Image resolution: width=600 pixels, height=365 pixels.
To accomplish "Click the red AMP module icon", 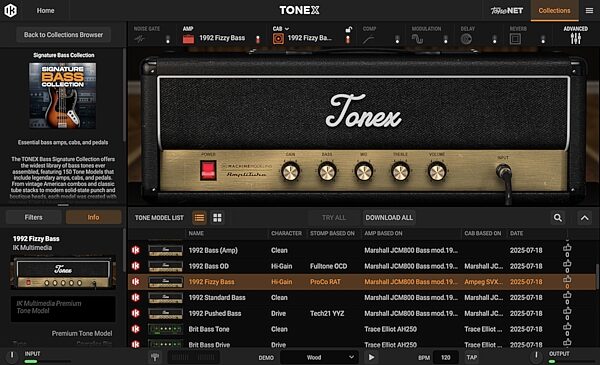I will (188, 39).
